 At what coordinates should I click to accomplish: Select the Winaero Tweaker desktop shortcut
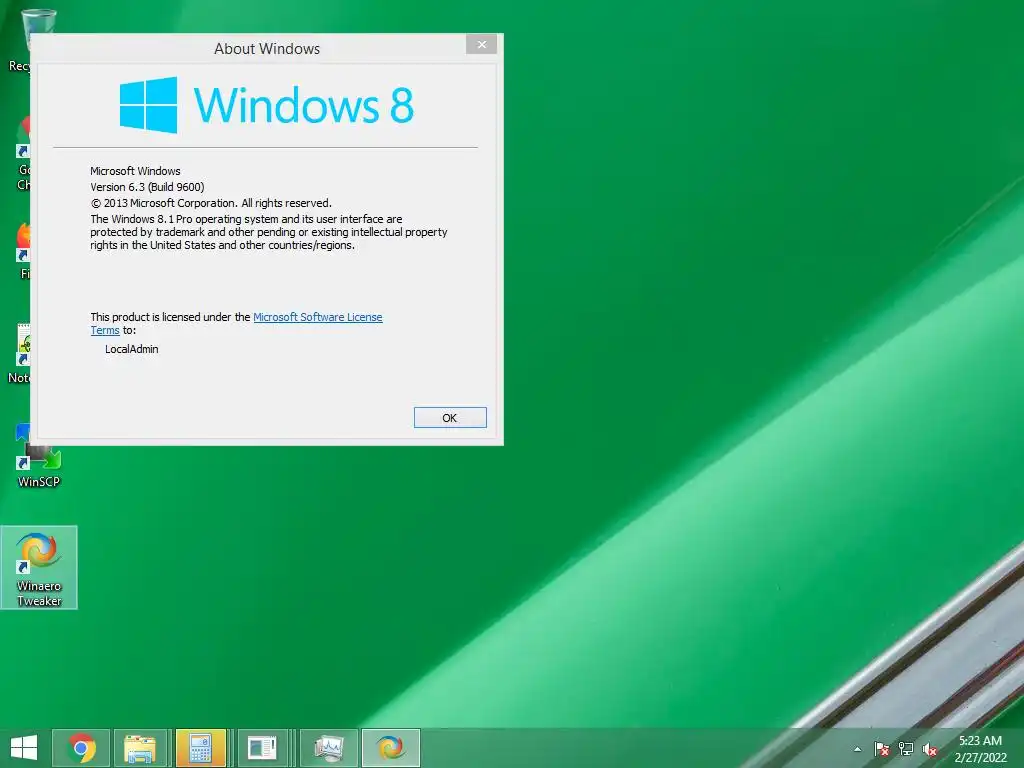pos(39,568)
